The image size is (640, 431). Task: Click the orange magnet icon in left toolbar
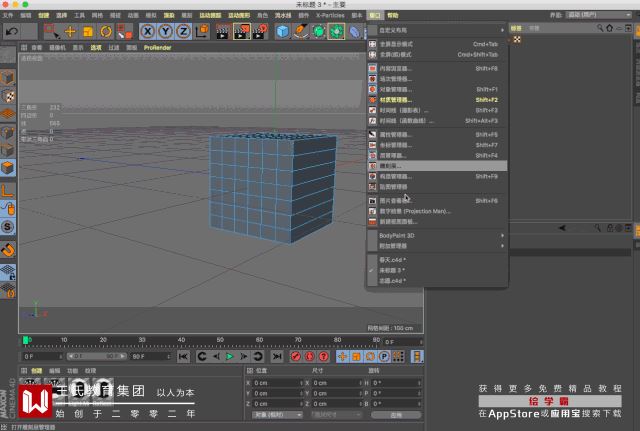8,249
